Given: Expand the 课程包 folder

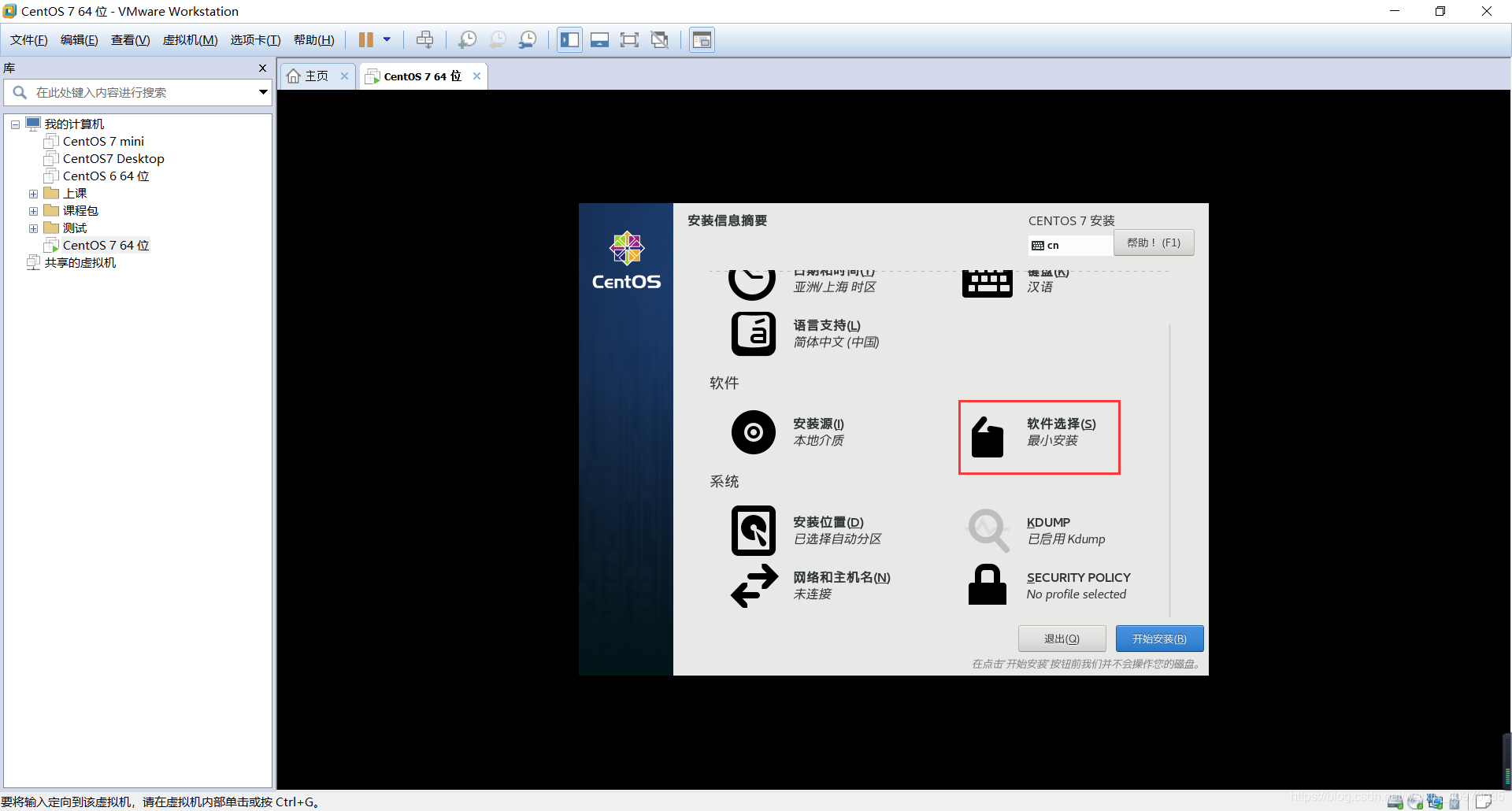Looking at the screenshot, I should 33,211.
